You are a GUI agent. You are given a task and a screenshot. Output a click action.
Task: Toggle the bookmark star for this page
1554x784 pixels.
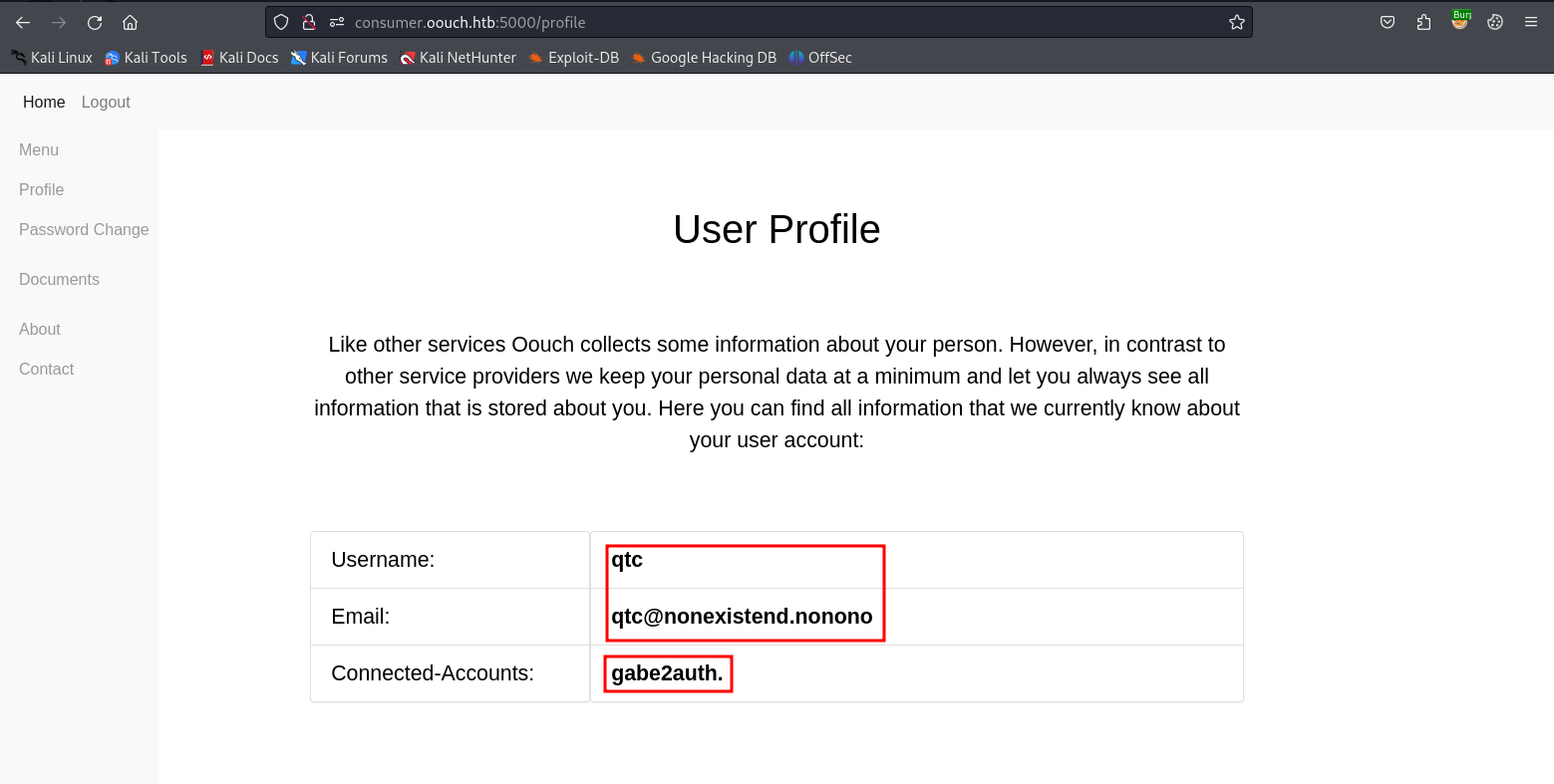pyautogui.click(x=1236, y=21)
